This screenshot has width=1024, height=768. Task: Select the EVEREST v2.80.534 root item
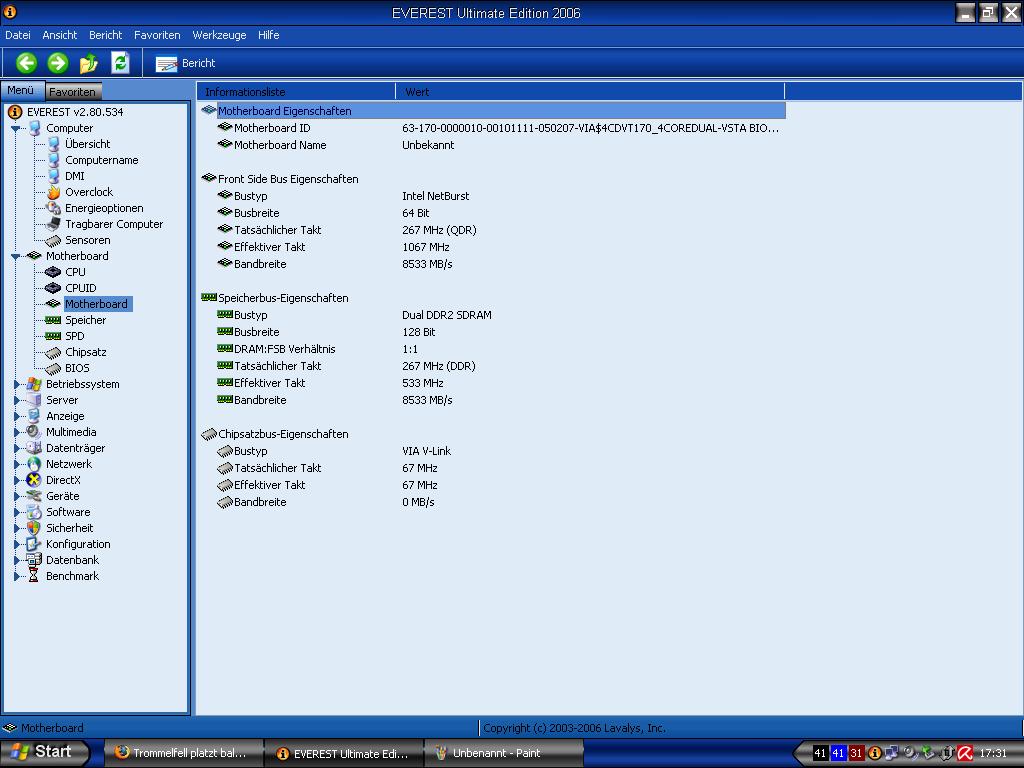pyautogui.click(x=75, y=112)
